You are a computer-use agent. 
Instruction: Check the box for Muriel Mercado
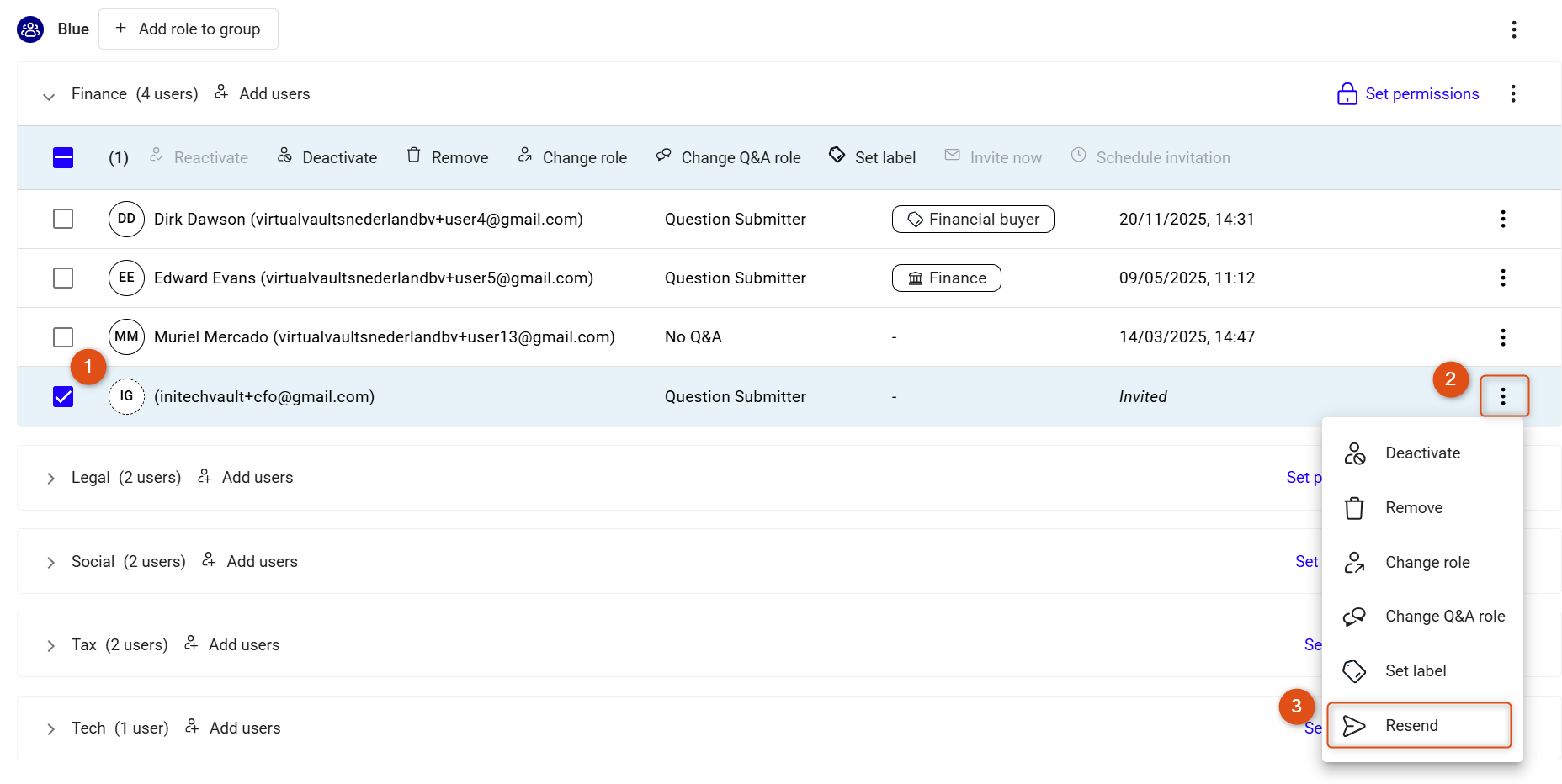pyautogui.click(x=63, y=337)
